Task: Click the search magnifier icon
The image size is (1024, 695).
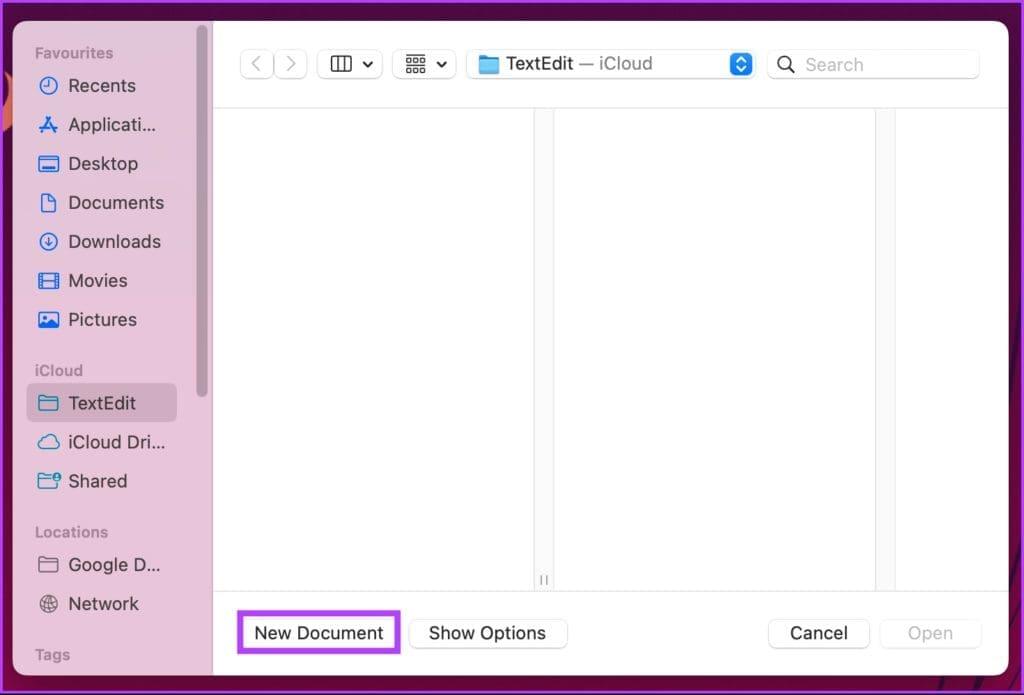Action: click(786, 64)
